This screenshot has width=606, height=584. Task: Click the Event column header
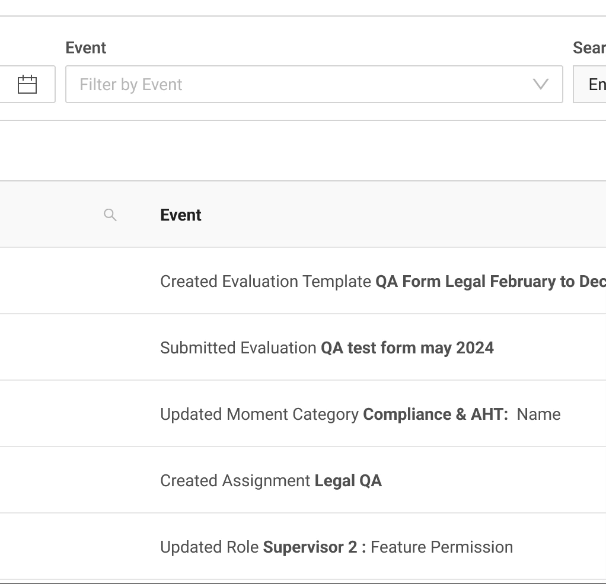coord(181,215)
